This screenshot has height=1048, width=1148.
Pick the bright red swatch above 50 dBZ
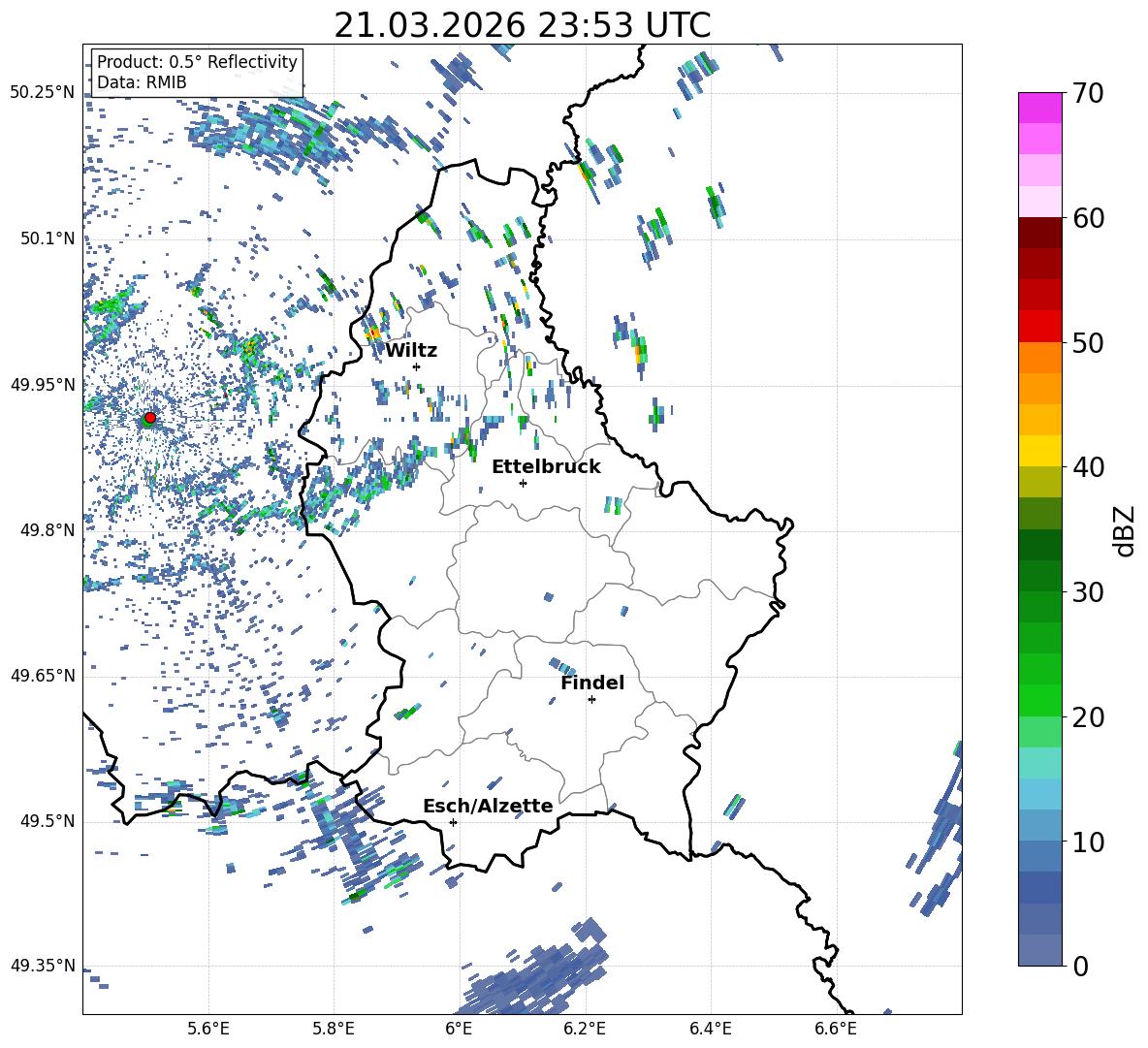[1040, 326]
